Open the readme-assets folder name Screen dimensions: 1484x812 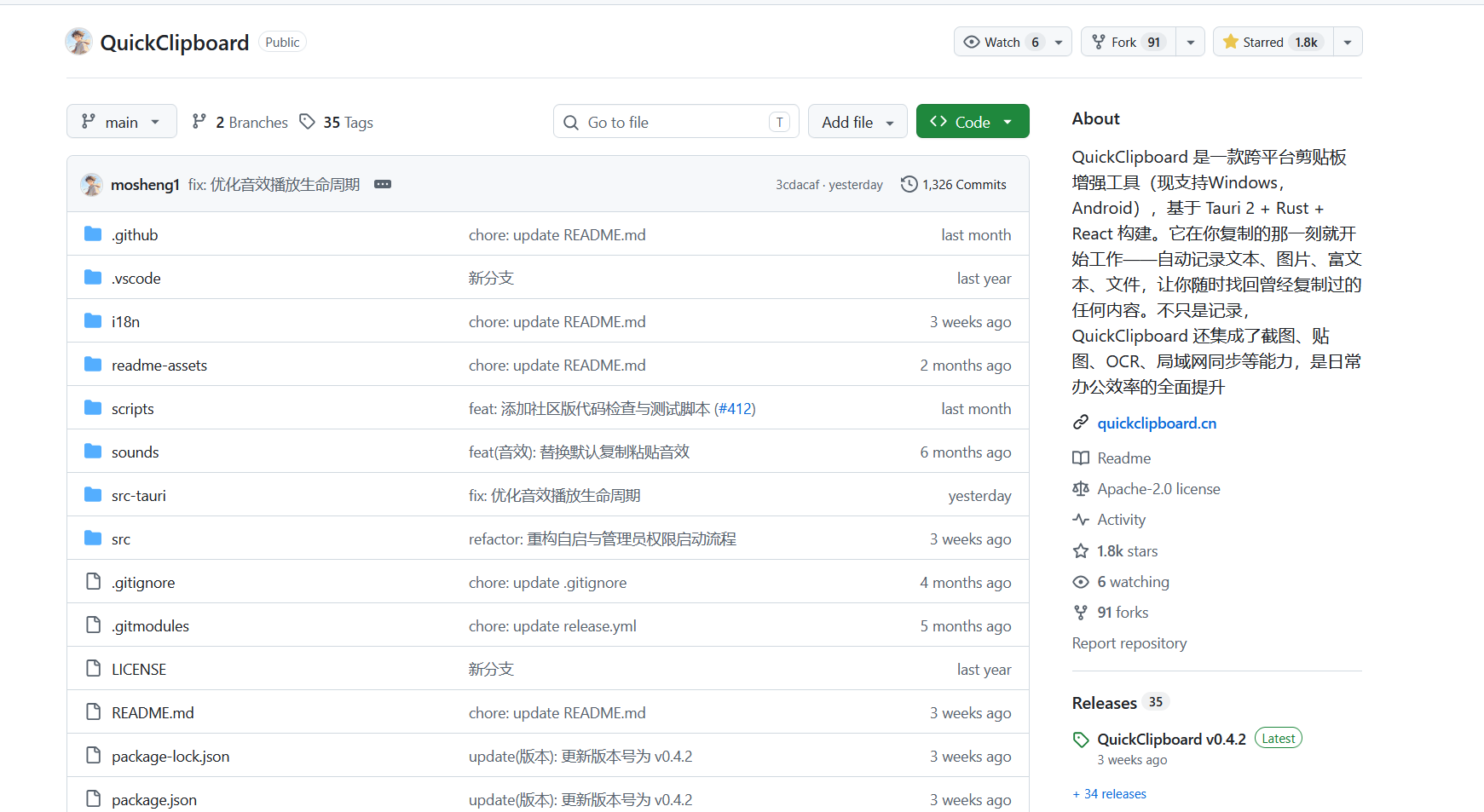click(x=159, y=365)
